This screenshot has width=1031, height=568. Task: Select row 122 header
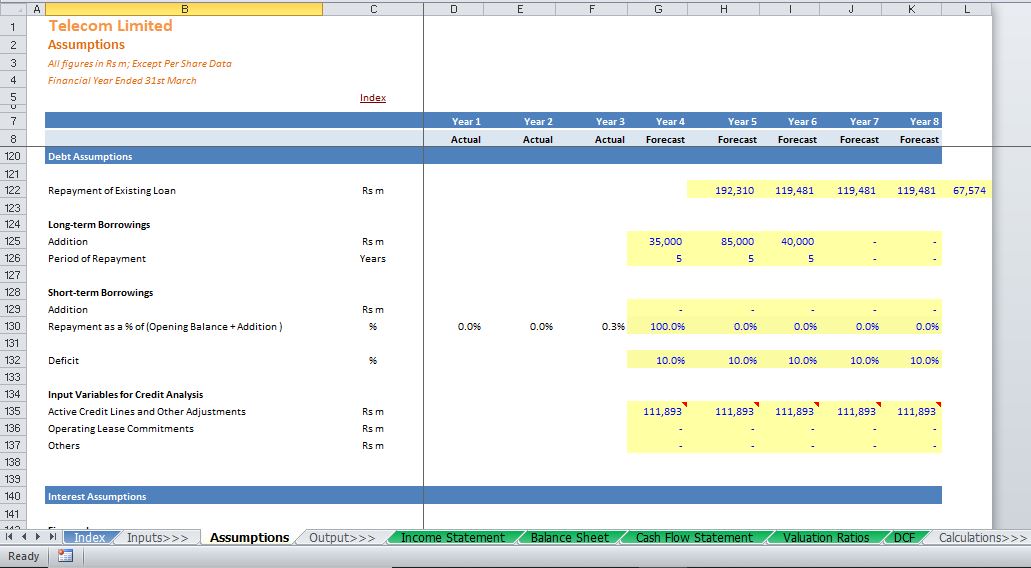coord(12,191)
